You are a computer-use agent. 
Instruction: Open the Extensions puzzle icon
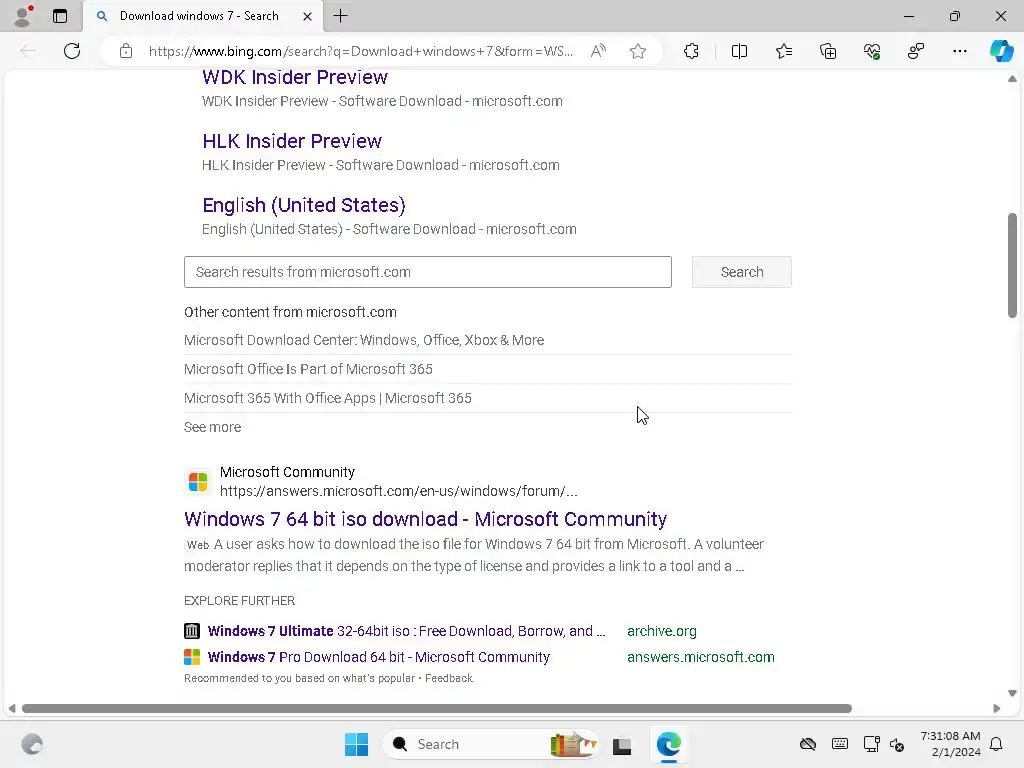click(691, 51)
